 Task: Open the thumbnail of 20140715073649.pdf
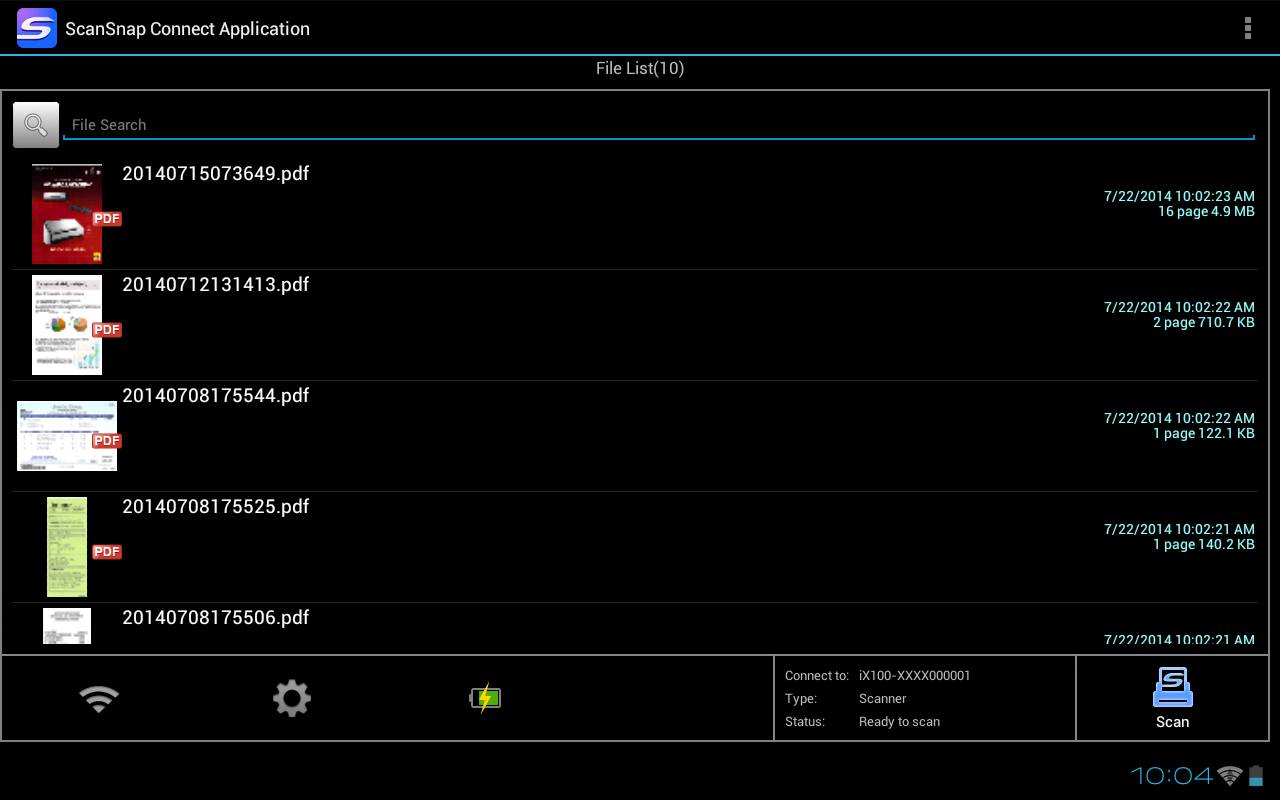pyautogui.click(x=67, y=214)
